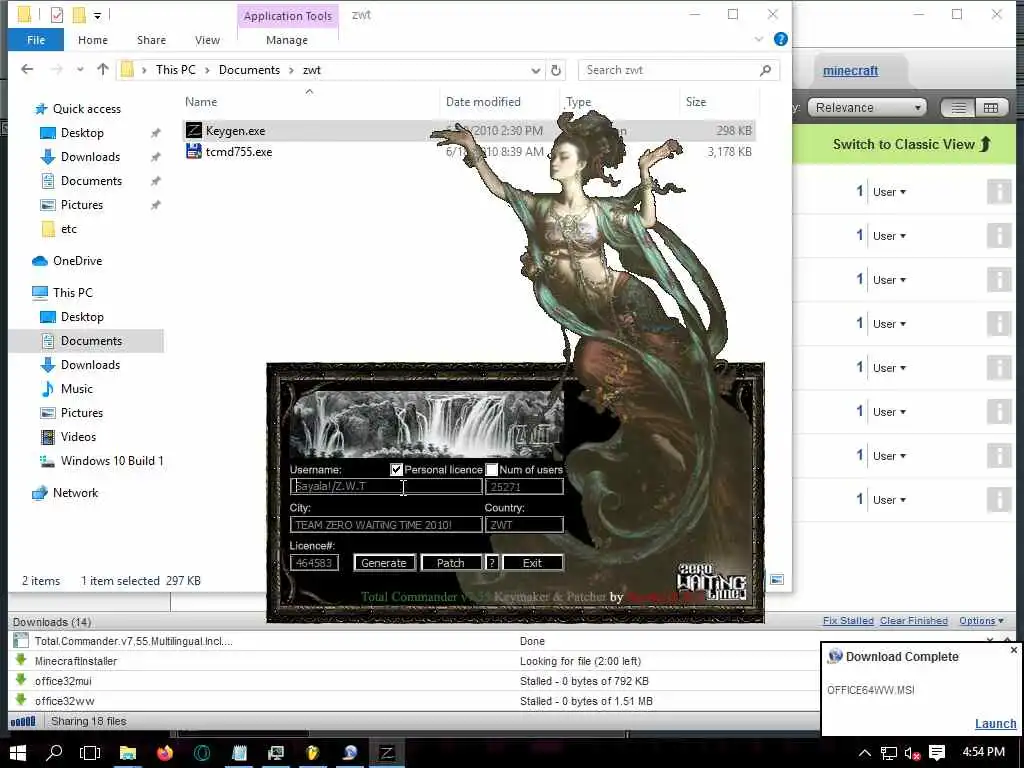Switch to large icons view in Explorer
Image resolution: width=1024 pixels, height=768 pixels.
pyautogui.click(x=777, y=579)
